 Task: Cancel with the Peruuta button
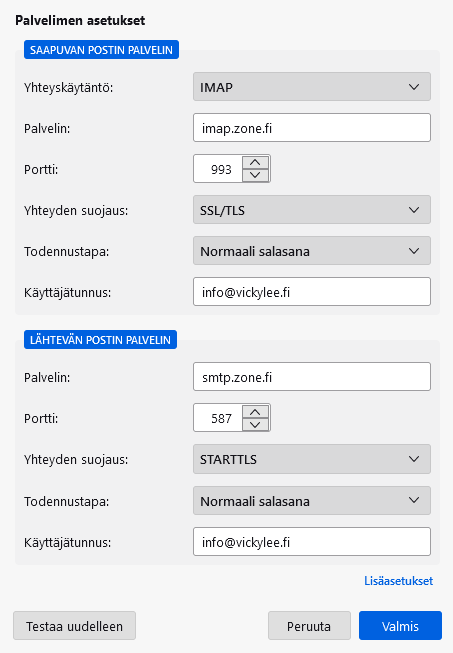pos(309,626)
